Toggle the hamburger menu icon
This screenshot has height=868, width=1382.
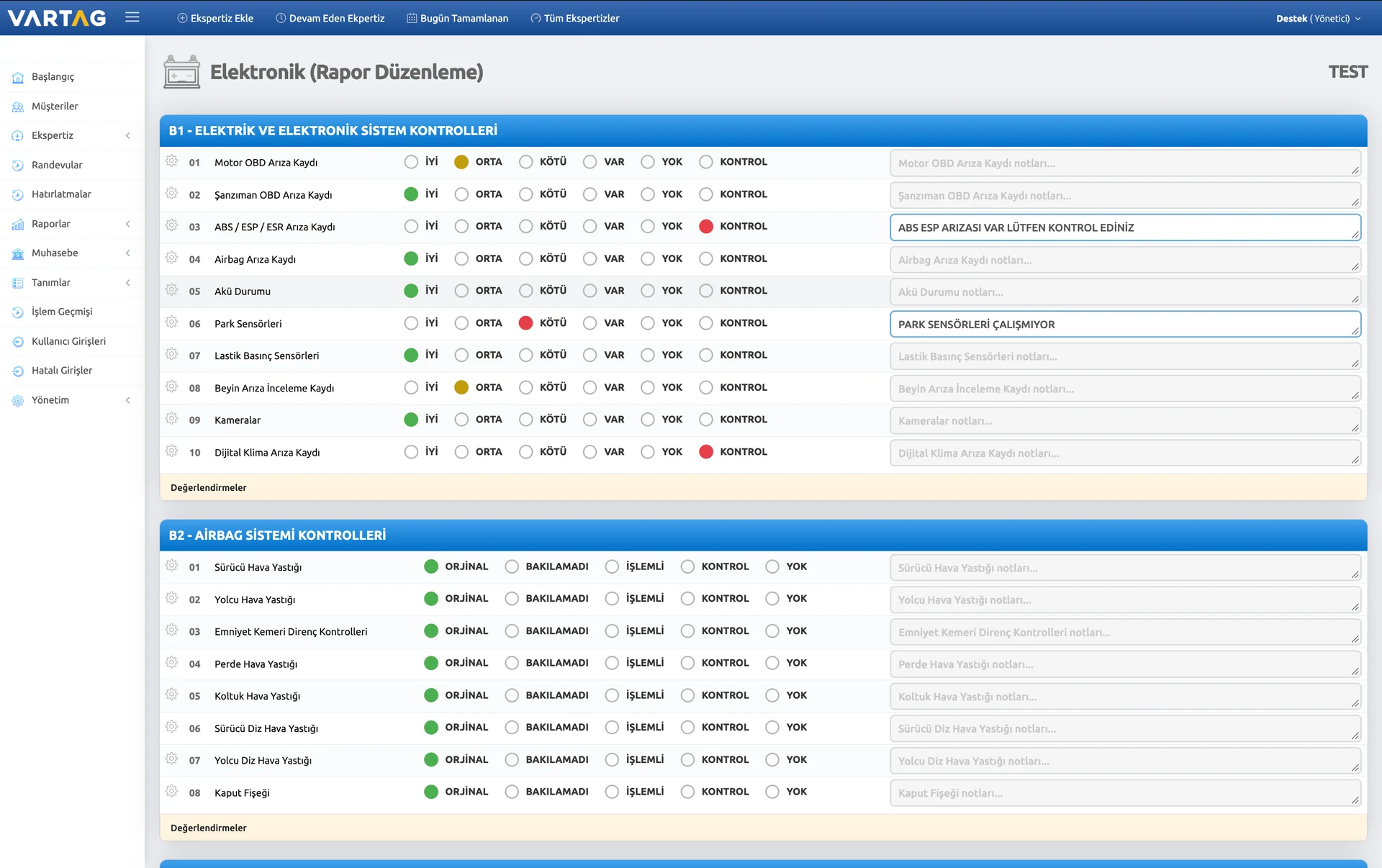pos(132,17)
